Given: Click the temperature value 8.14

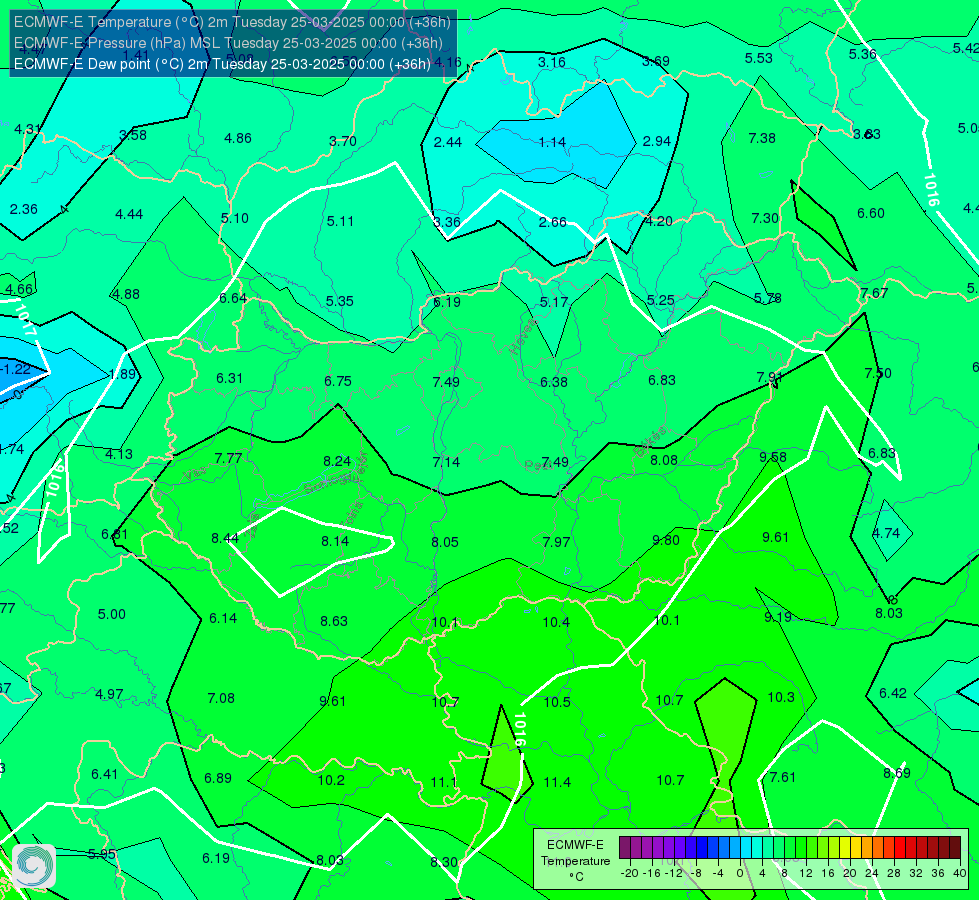Looking at the screenshot, I should pos(335,541).
